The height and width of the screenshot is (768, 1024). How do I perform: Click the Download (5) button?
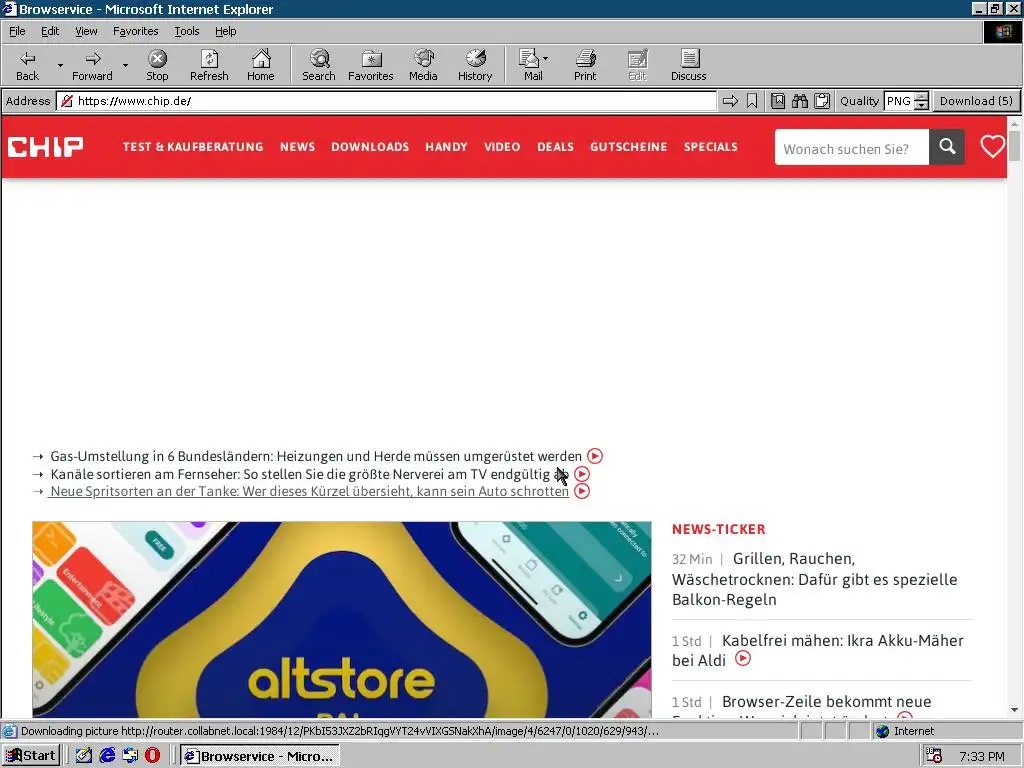point(976,101)
